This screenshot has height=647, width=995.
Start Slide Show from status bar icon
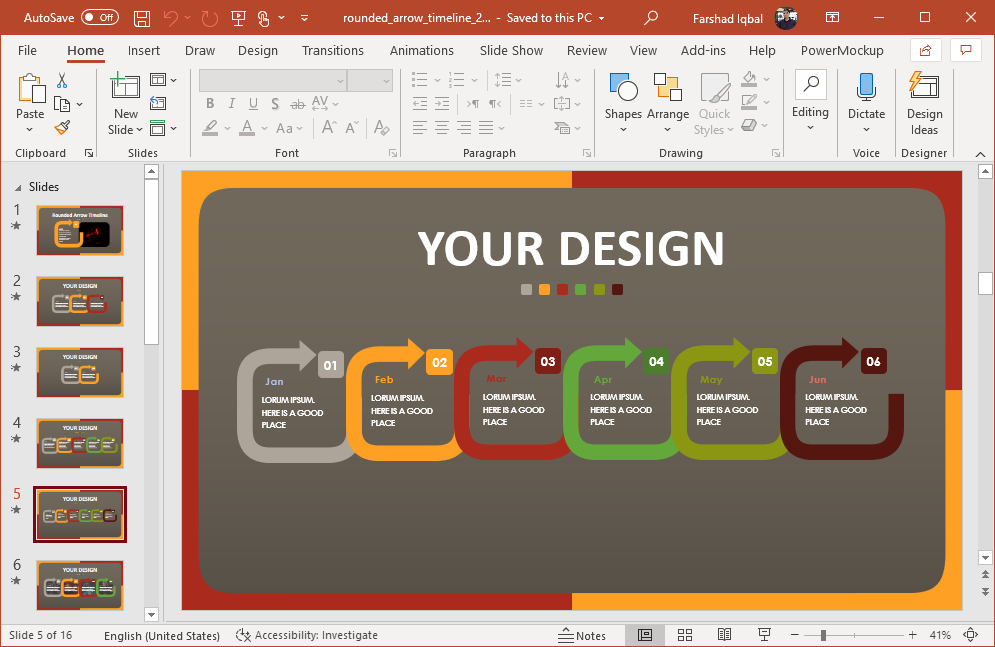tap(764, 635)
